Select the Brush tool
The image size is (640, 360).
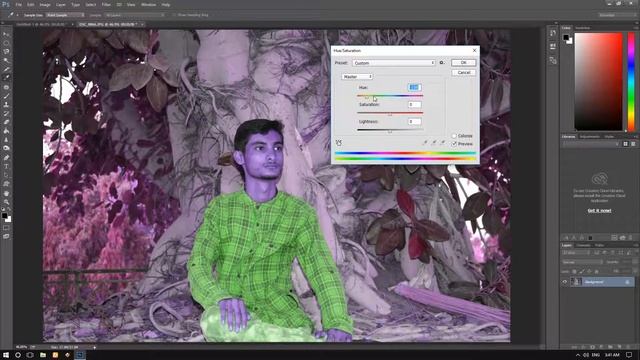pos(6,96)
